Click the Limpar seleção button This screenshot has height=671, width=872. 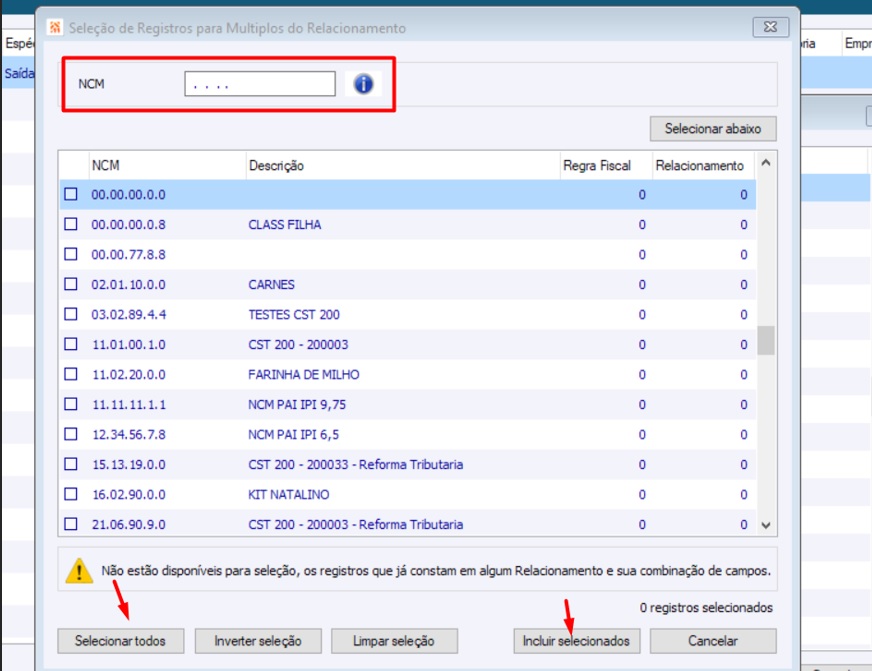pos(394,641)
